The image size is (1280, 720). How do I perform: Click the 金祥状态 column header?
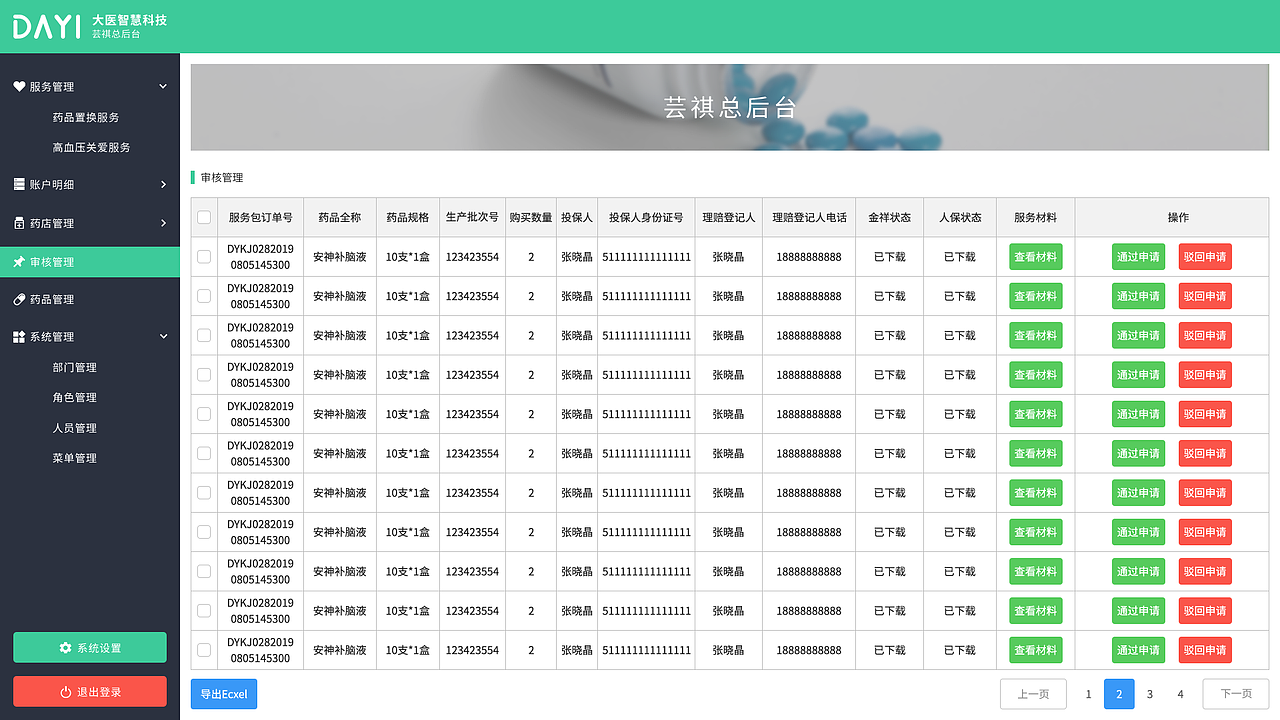pyautogui.click(x=889, y=217)
